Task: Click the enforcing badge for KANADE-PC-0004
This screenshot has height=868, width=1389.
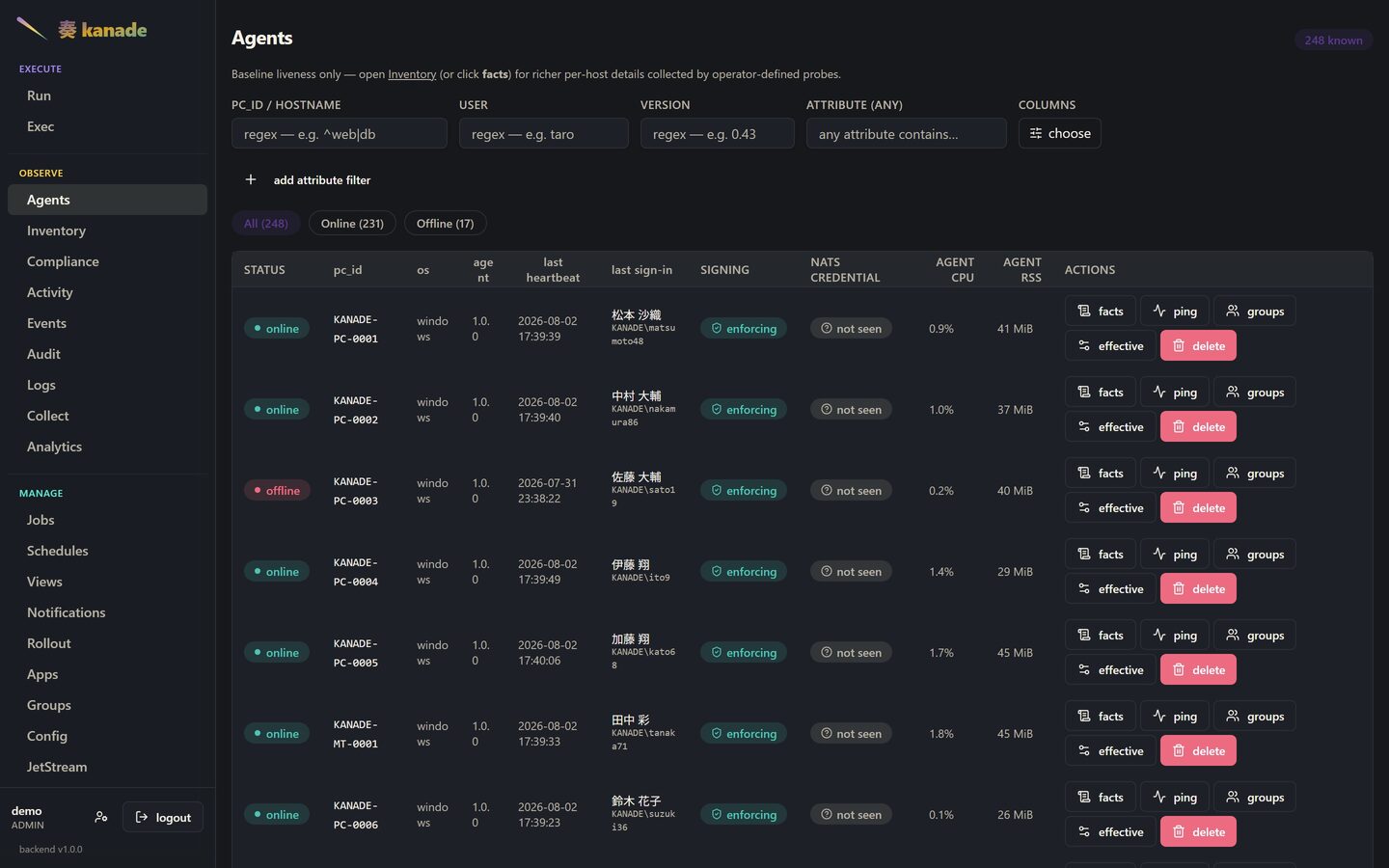Action: (744, 571)
